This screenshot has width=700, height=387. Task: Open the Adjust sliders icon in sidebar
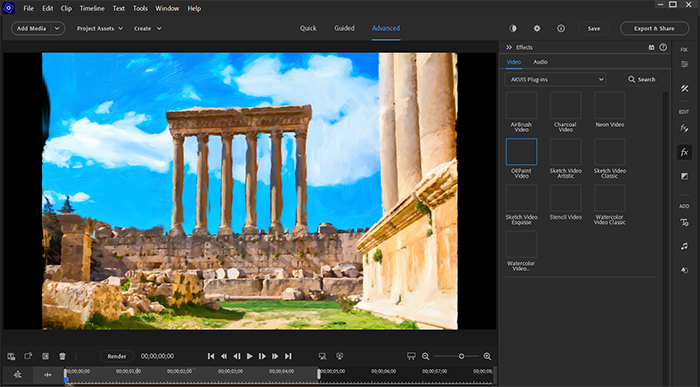[684, 65]
